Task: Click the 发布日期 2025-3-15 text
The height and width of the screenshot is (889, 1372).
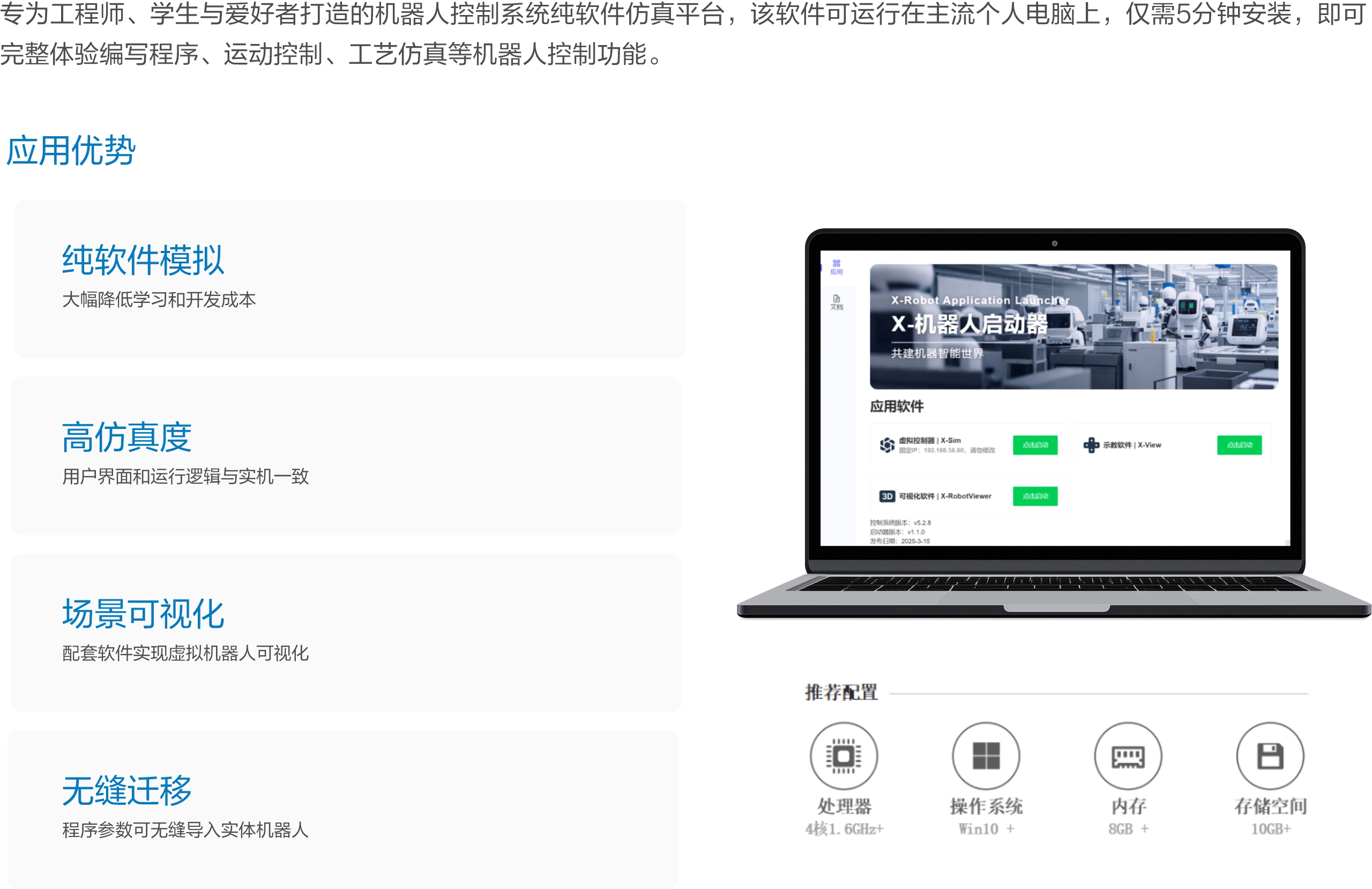Action: [x=900, y=541]
